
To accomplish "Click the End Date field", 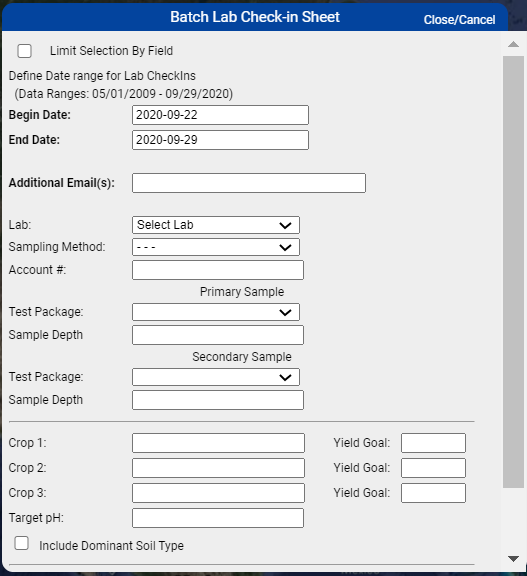I will (220, 140).
